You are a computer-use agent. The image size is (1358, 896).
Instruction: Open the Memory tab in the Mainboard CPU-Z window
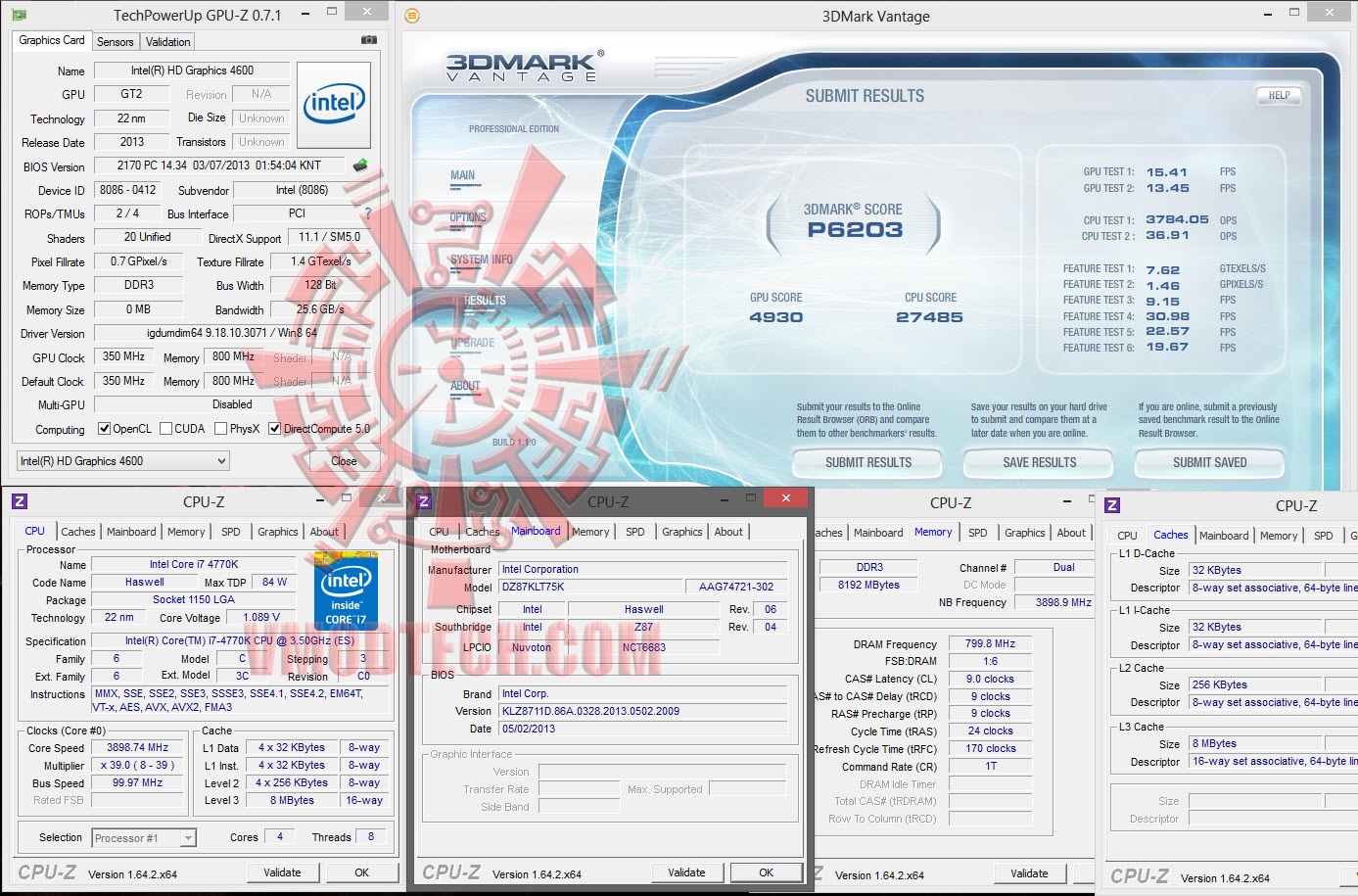tap(590, 532)
